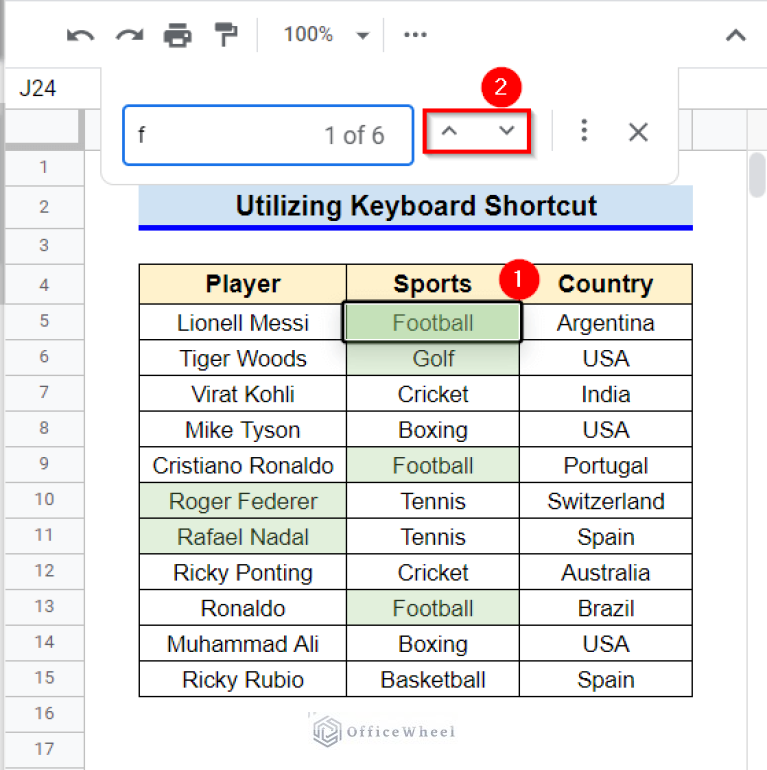Click the Redo arrow icon
The height and width of the screenshot is (770, 767).
click(129, 35)
